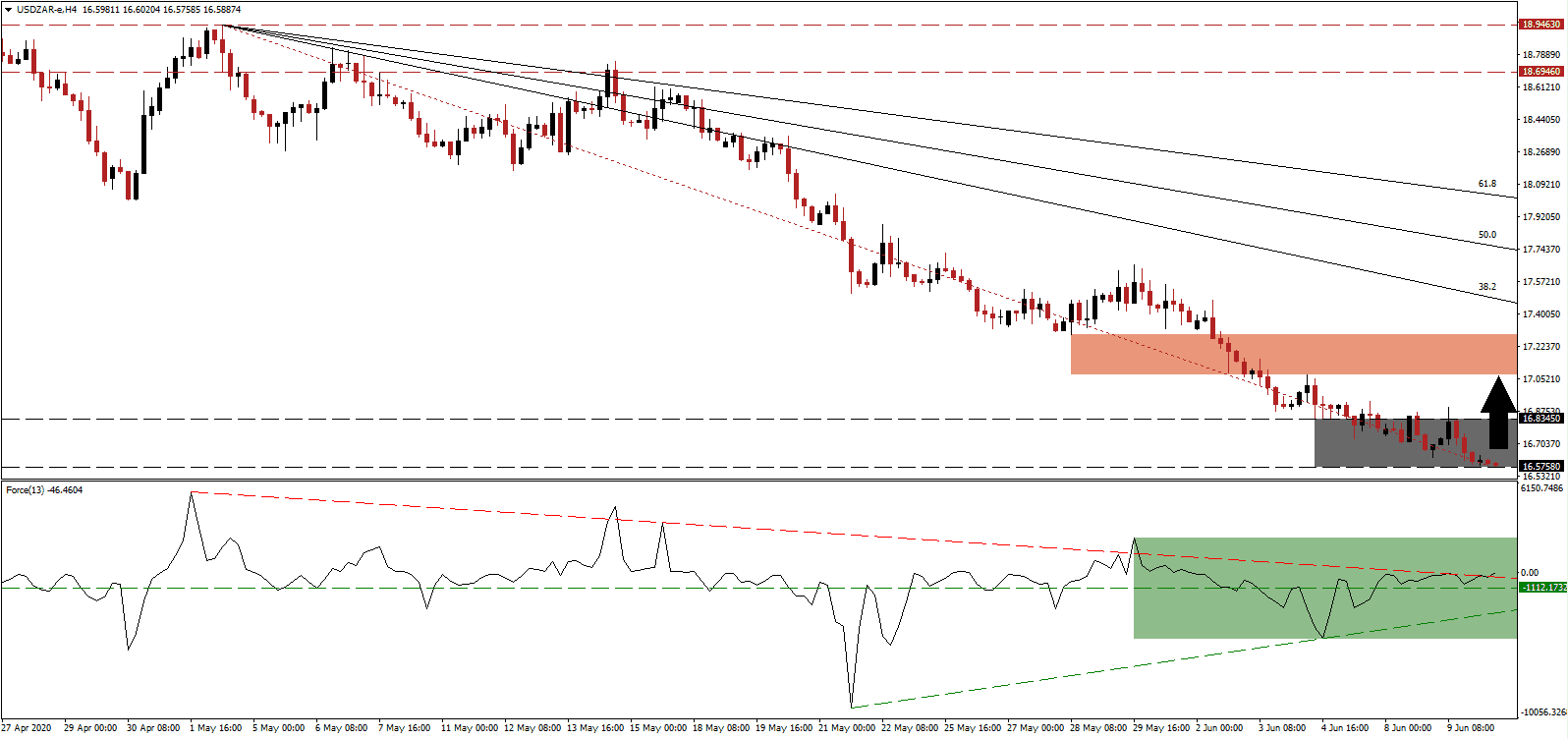
Task: Select the 9 Jun 08:00 time label
Action: pyautogui.click(x=1472, y=728)
